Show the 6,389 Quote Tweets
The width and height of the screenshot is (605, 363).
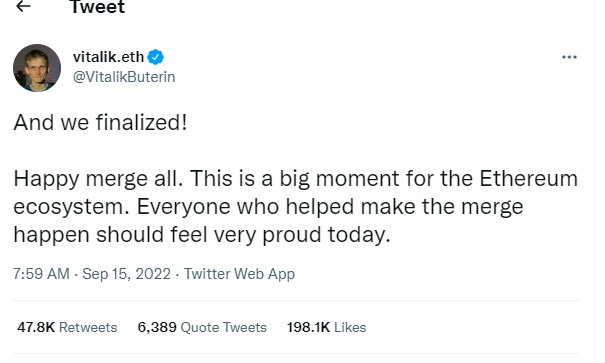[202, 327]
